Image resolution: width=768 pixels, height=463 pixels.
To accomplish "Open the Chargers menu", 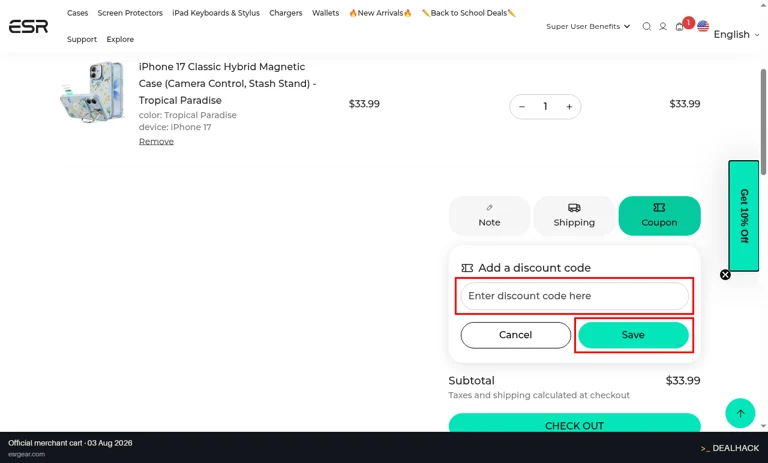I will [x=286, y=13].
